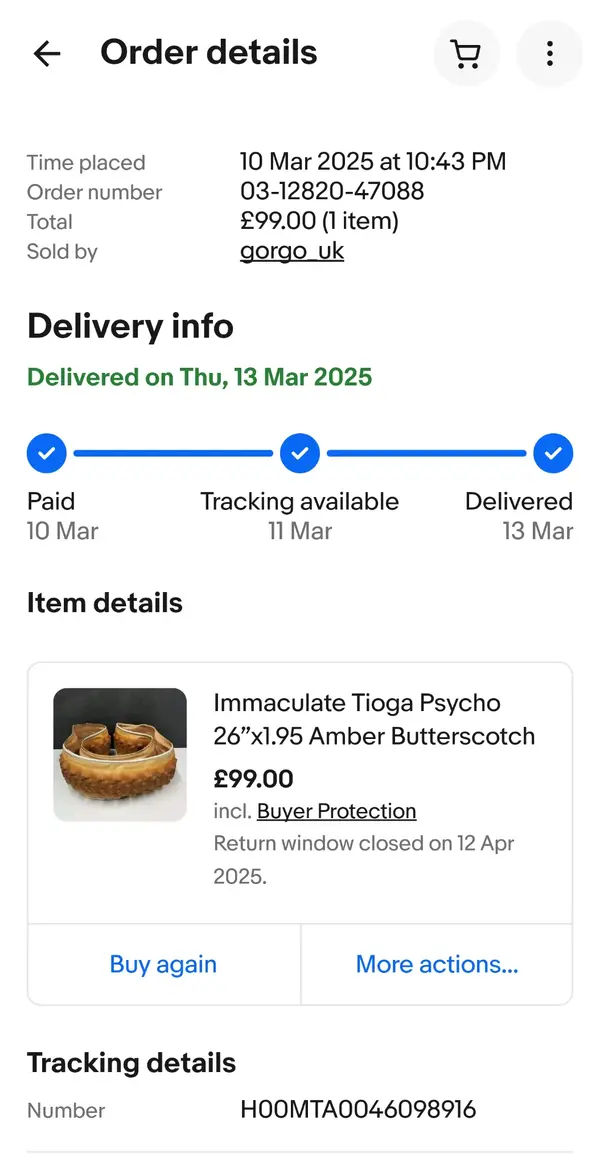
Task: Open seller gorgo_uk profile link
Action: coord(292,251)
